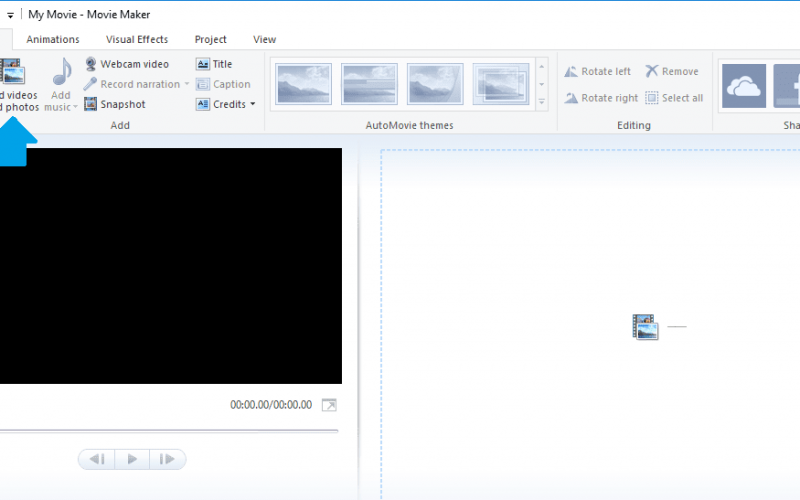View preview in full screen

pyautogui.click(x=329, y=405)
